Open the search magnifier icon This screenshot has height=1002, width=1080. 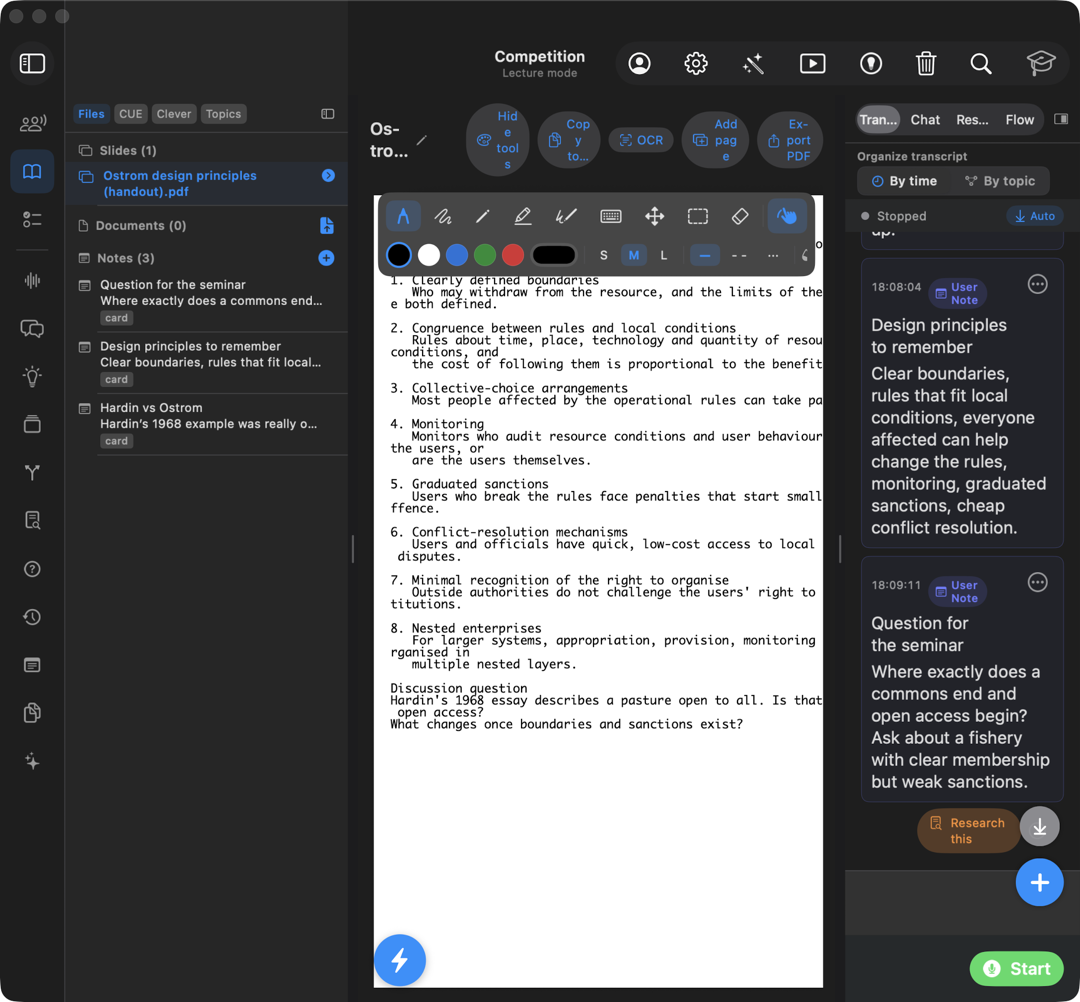tap(981, 63)
